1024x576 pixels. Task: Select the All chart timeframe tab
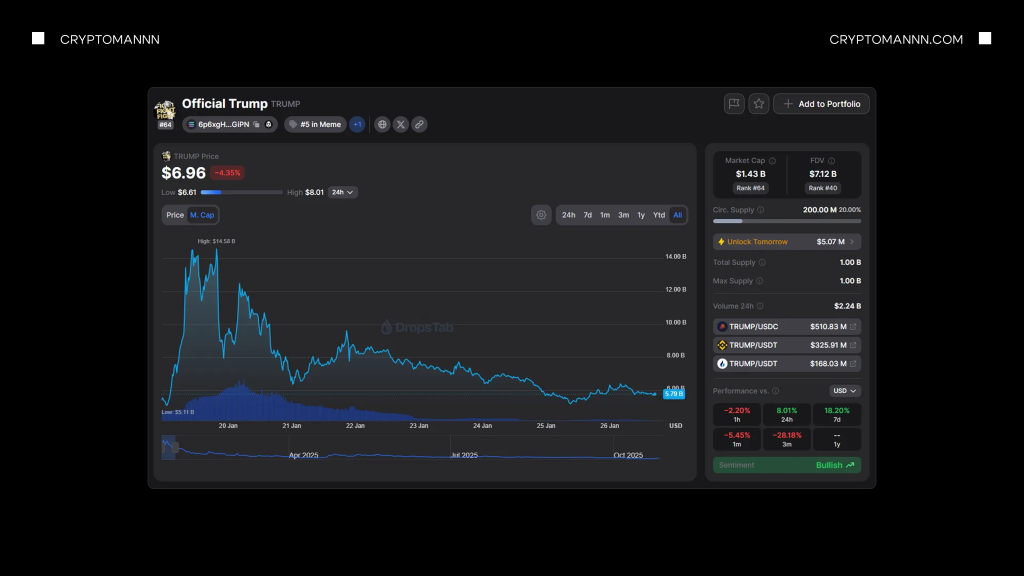point(678,214)
